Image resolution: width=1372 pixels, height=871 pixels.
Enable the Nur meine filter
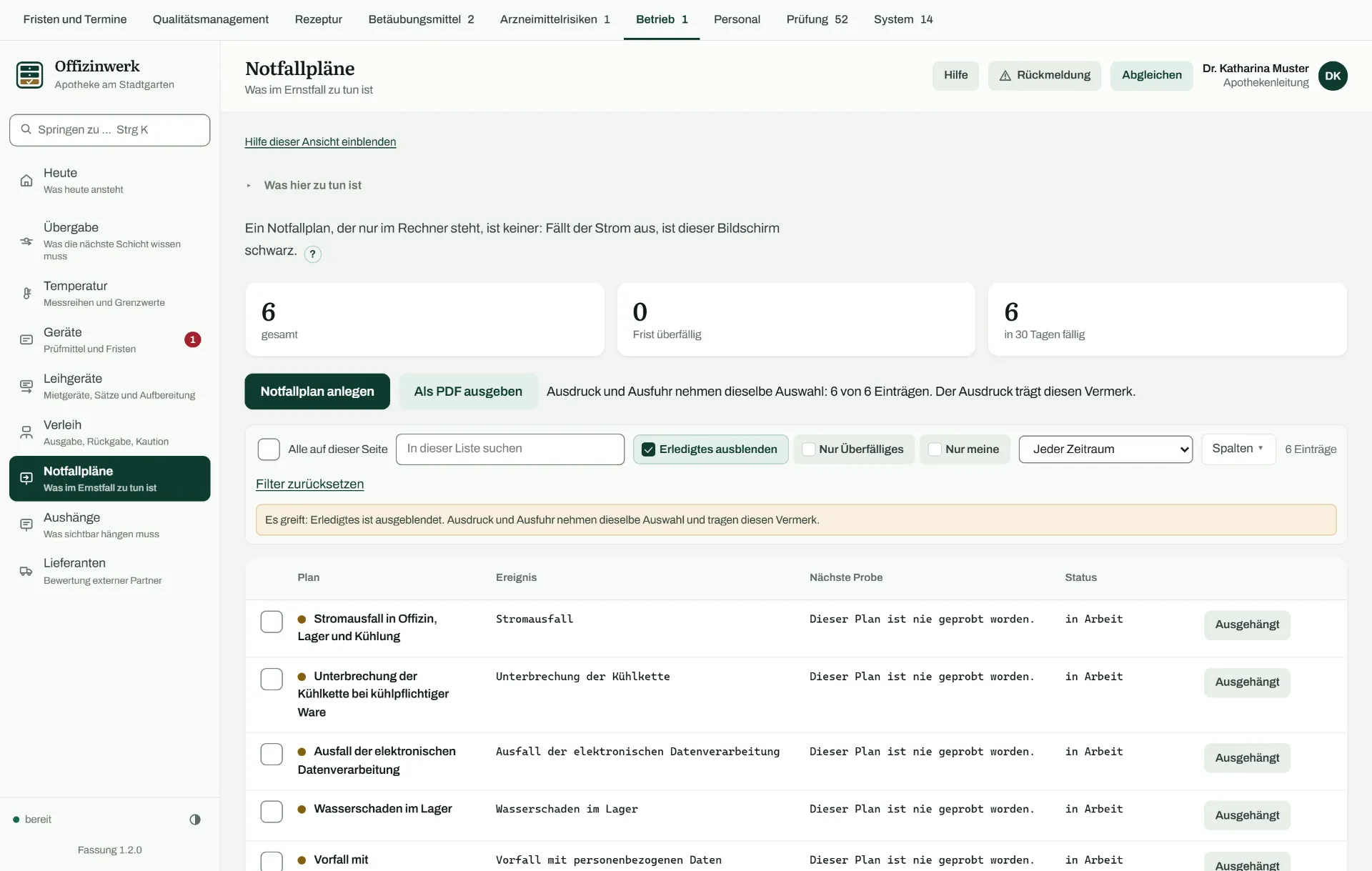[x=935, y=449]
